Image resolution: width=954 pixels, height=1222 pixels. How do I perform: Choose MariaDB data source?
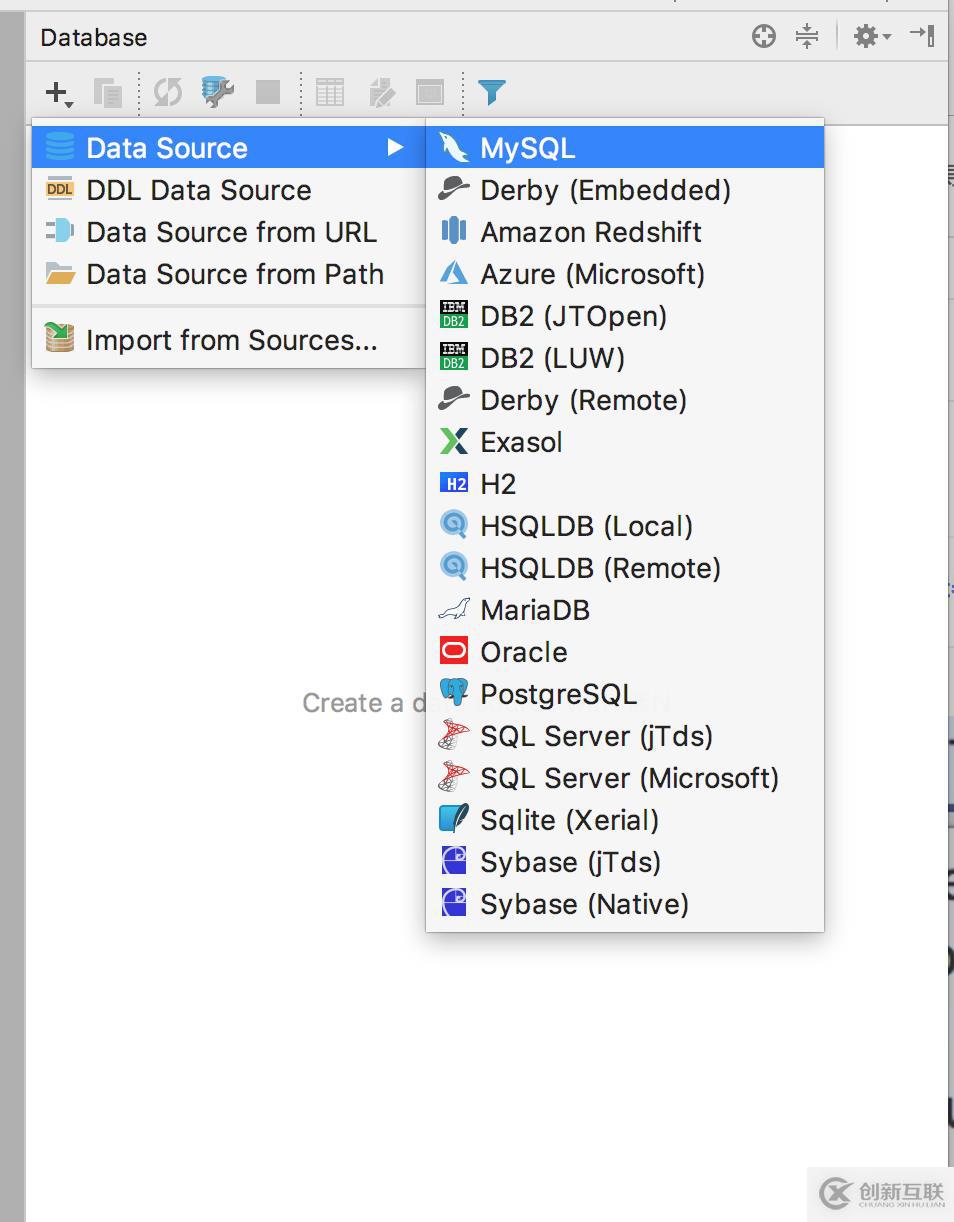(x=625, y=610)
